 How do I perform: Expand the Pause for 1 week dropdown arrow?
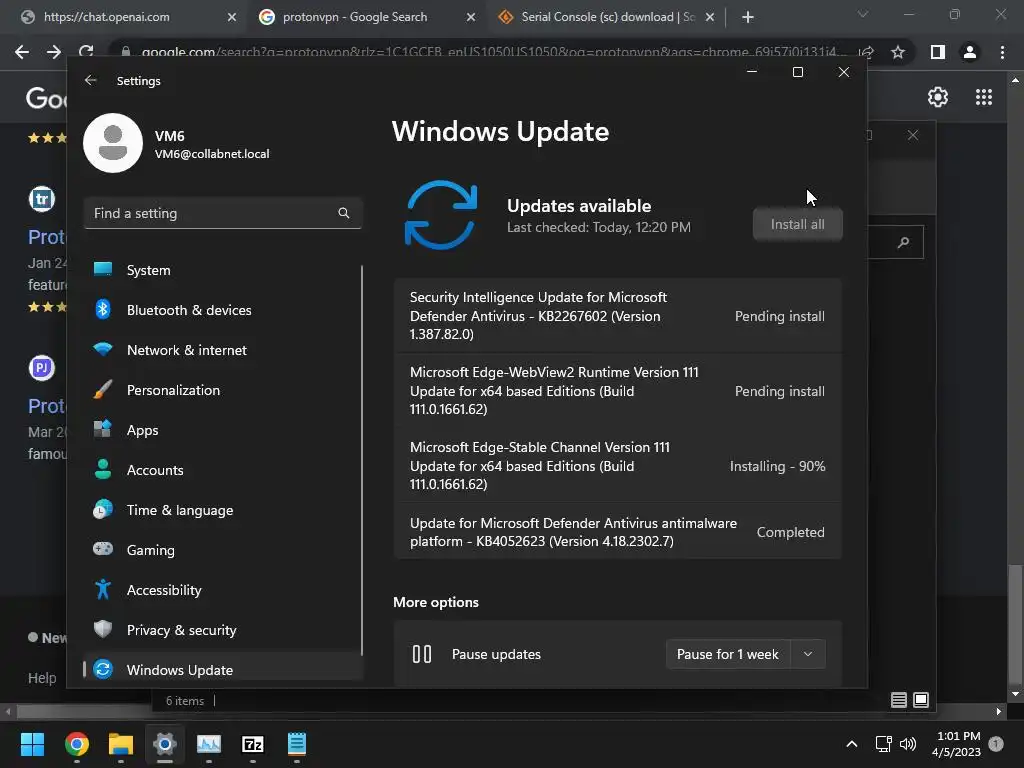click(808, 654)
